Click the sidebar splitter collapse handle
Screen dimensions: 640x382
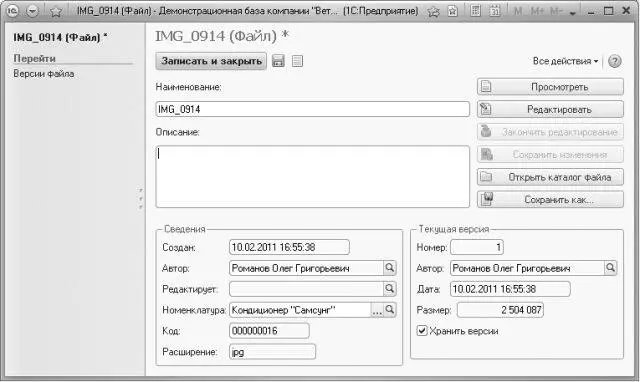pos(141,199)
